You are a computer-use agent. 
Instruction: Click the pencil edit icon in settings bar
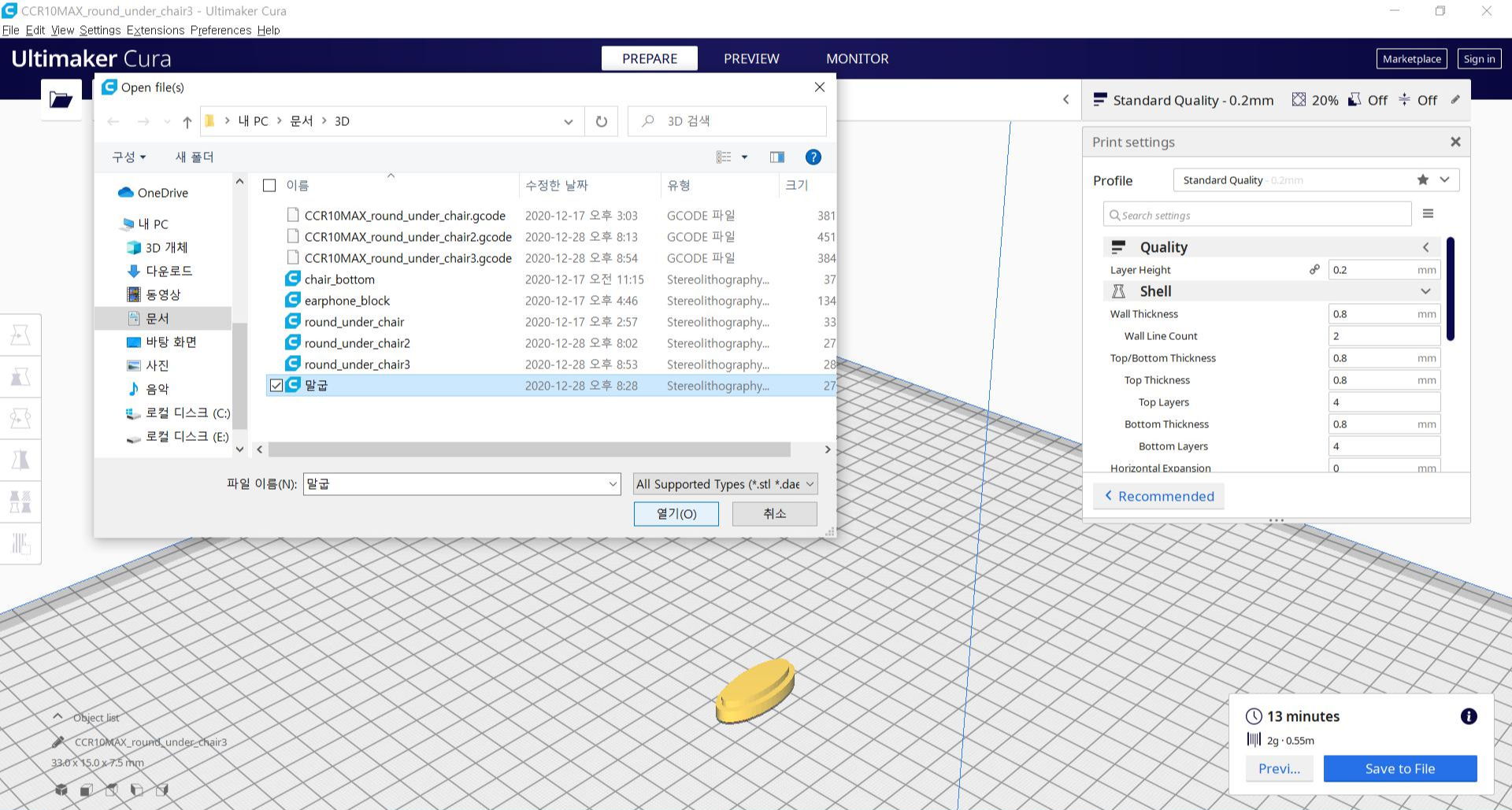point(1455,100)
